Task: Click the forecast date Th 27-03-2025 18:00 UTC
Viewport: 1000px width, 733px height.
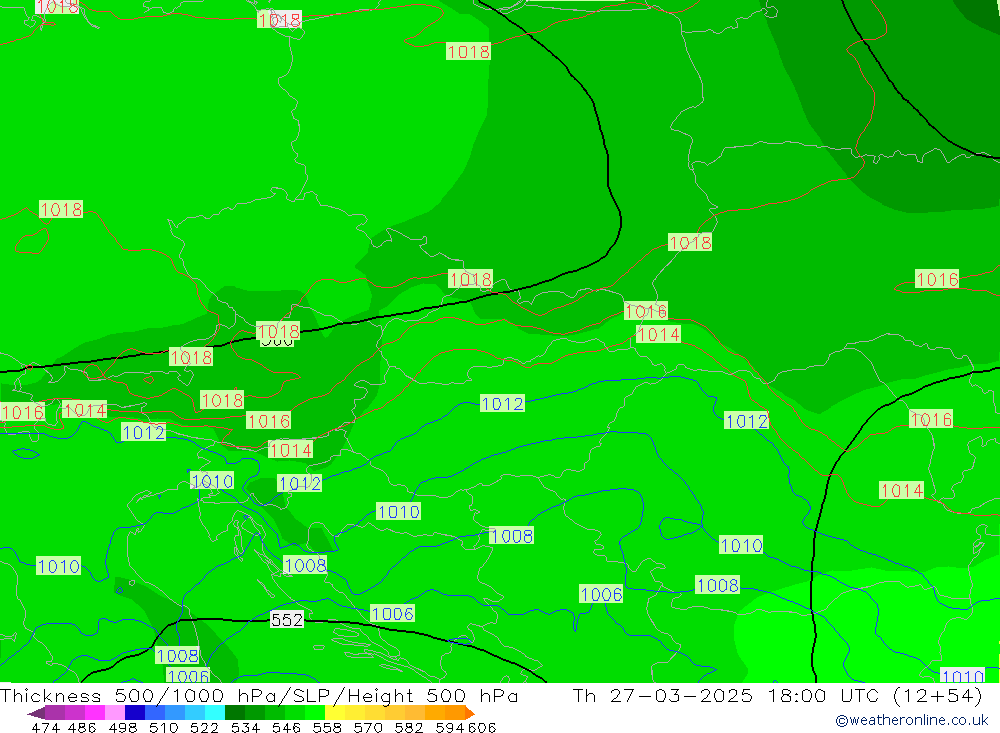Action: [729, 695]
